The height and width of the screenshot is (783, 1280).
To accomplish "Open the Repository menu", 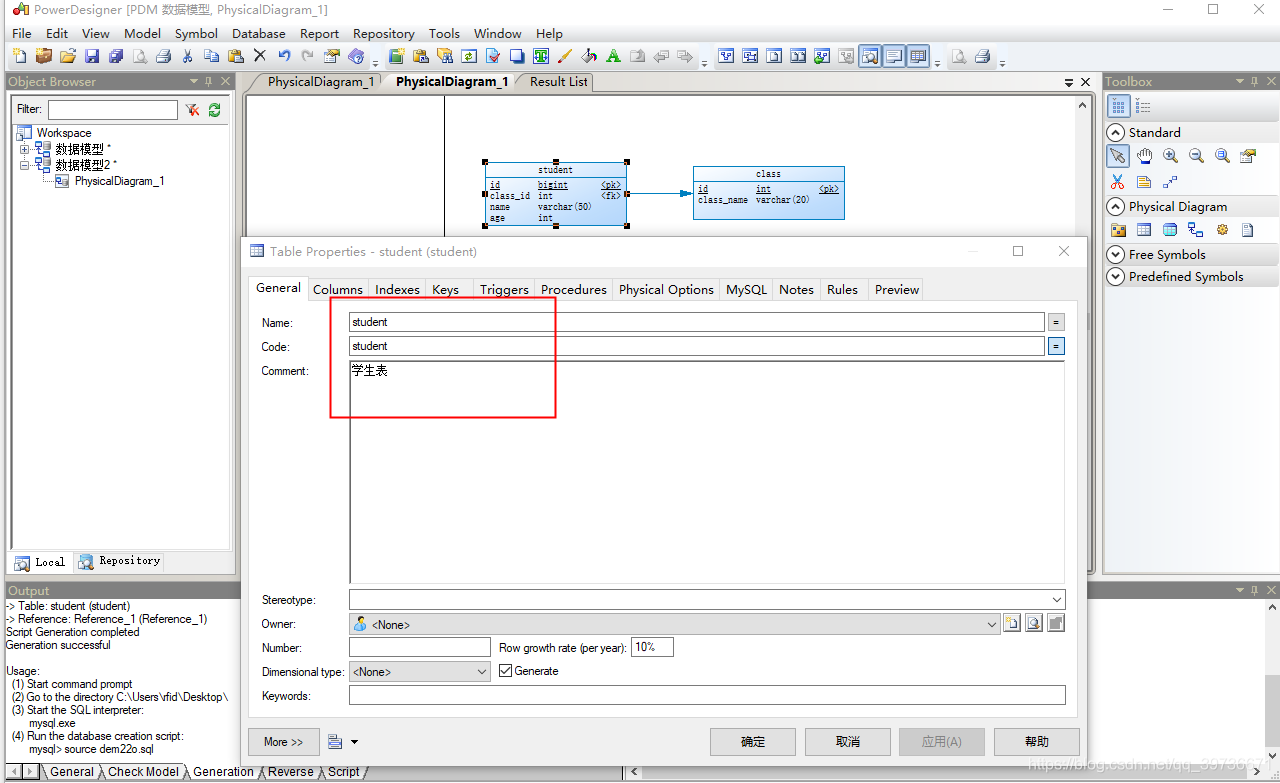I will pyautogui.click(x=384, y=33).
